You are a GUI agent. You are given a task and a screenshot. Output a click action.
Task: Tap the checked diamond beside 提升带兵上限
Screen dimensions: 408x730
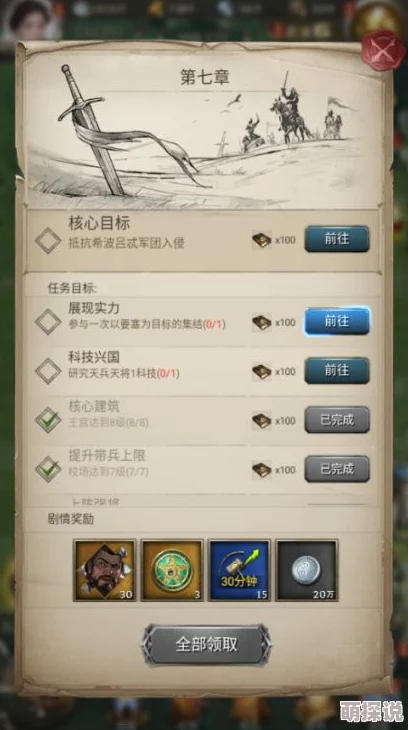[x=48, y=468]
